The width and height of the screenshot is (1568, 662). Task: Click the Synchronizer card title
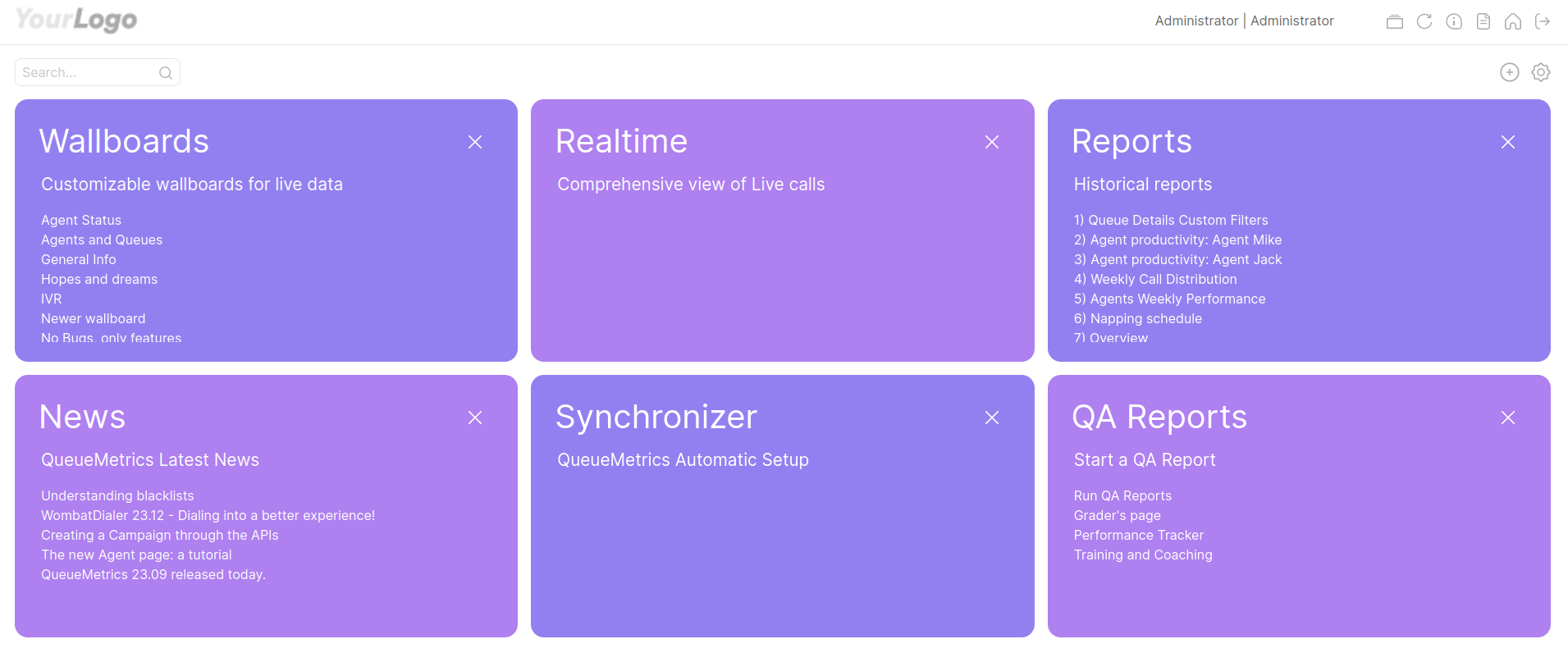tap(656, 417)
